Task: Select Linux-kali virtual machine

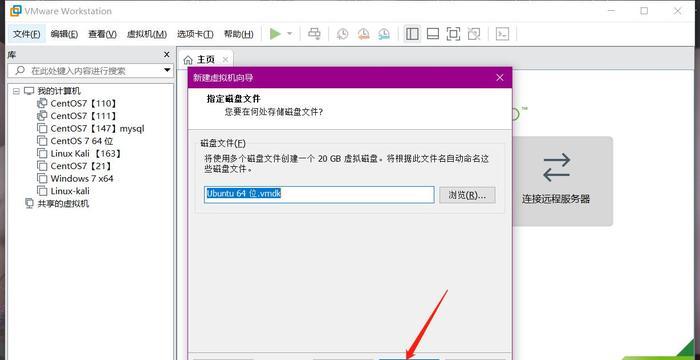Action: click(70, 191)
